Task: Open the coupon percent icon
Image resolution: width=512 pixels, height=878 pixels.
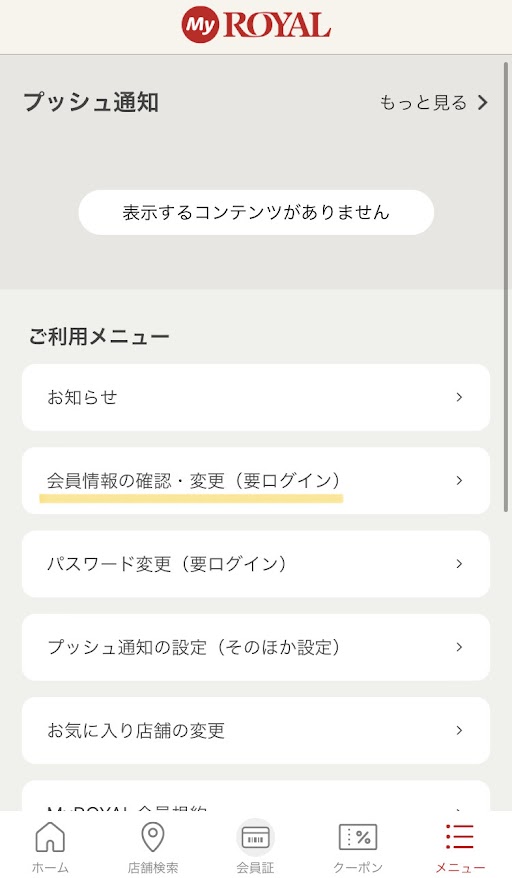Action: click(x=358, y=838)
